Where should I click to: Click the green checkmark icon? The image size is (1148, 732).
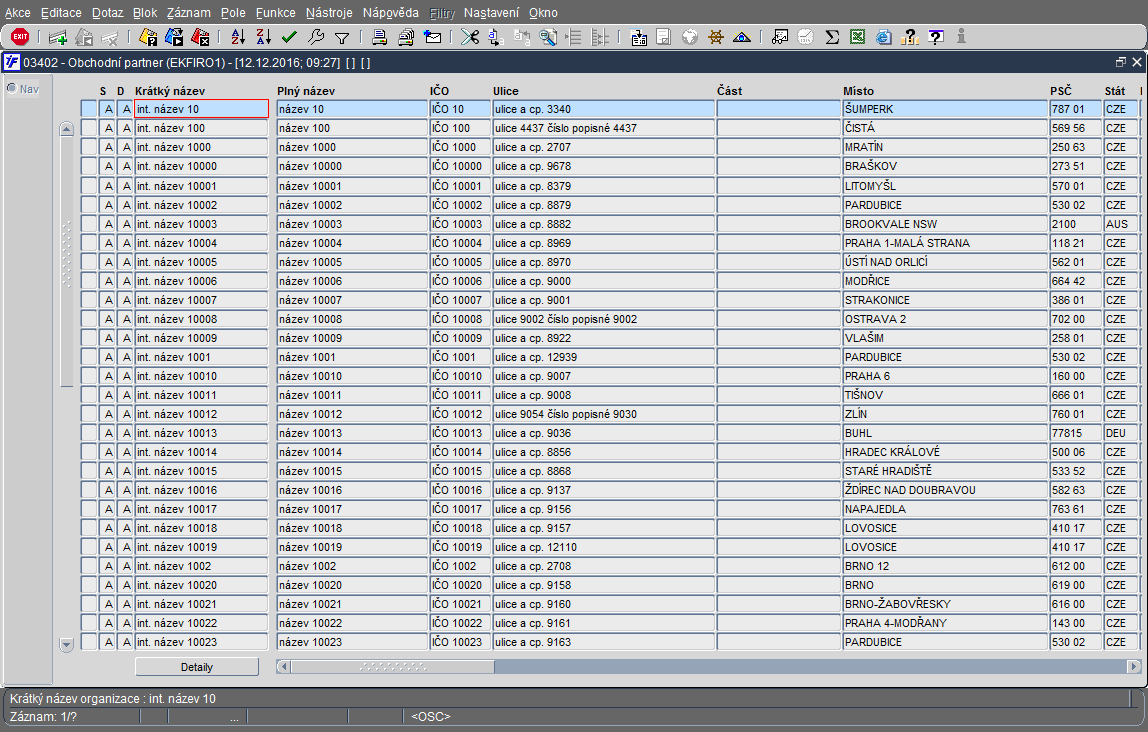289,37
